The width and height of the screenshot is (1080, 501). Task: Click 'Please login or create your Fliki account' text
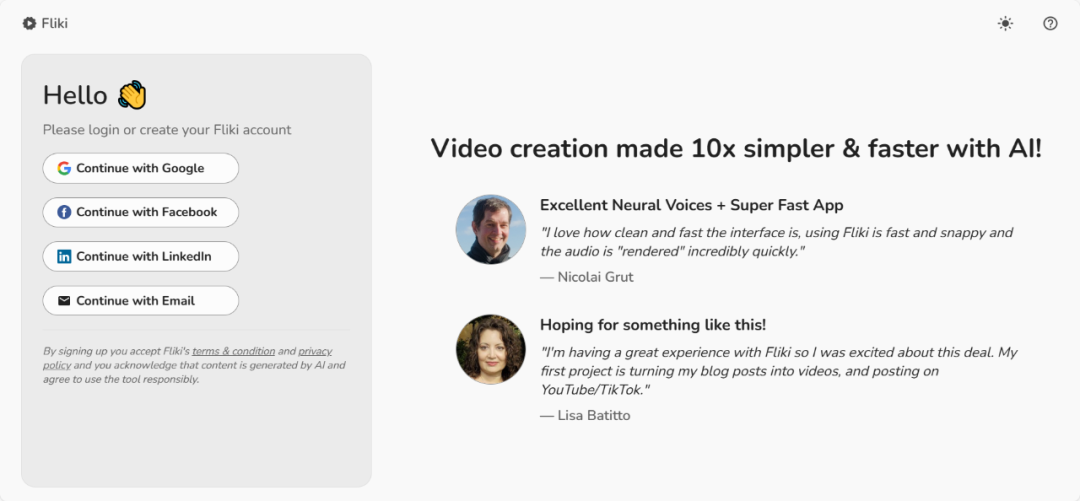click(167, 130)
